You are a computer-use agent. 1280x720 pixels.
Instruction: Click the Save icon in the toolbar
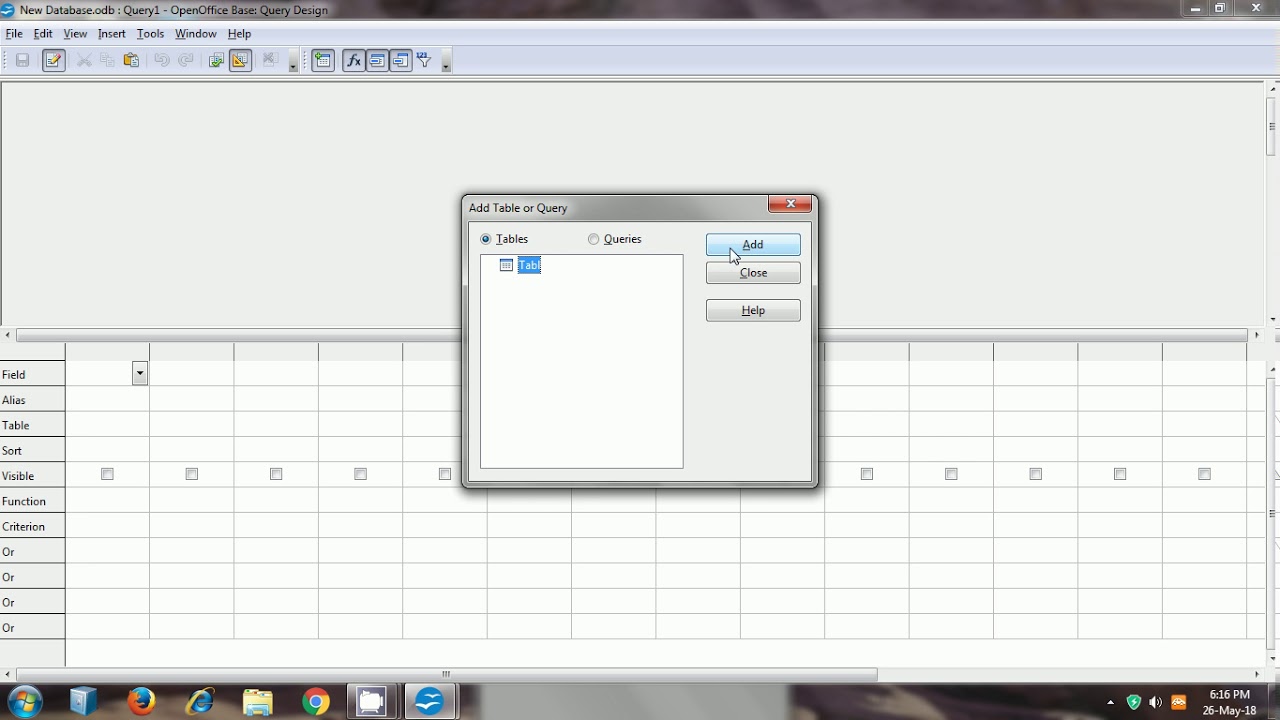[x=22, y=61]
